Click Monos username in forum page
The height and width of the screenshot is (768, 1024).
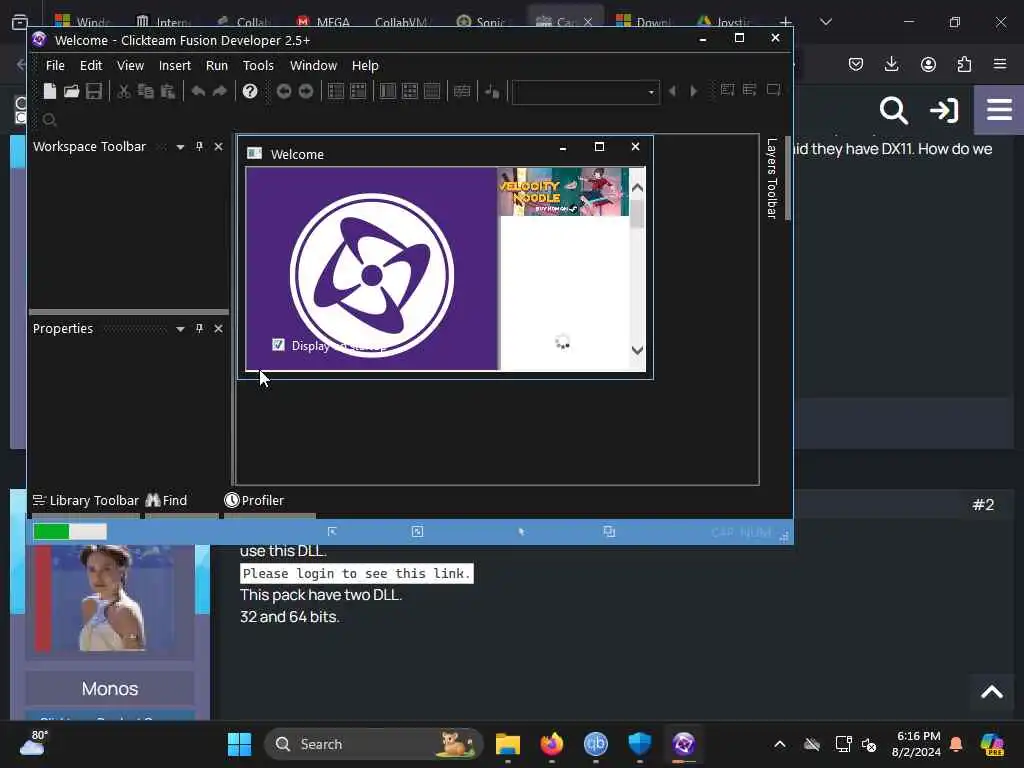110,688
